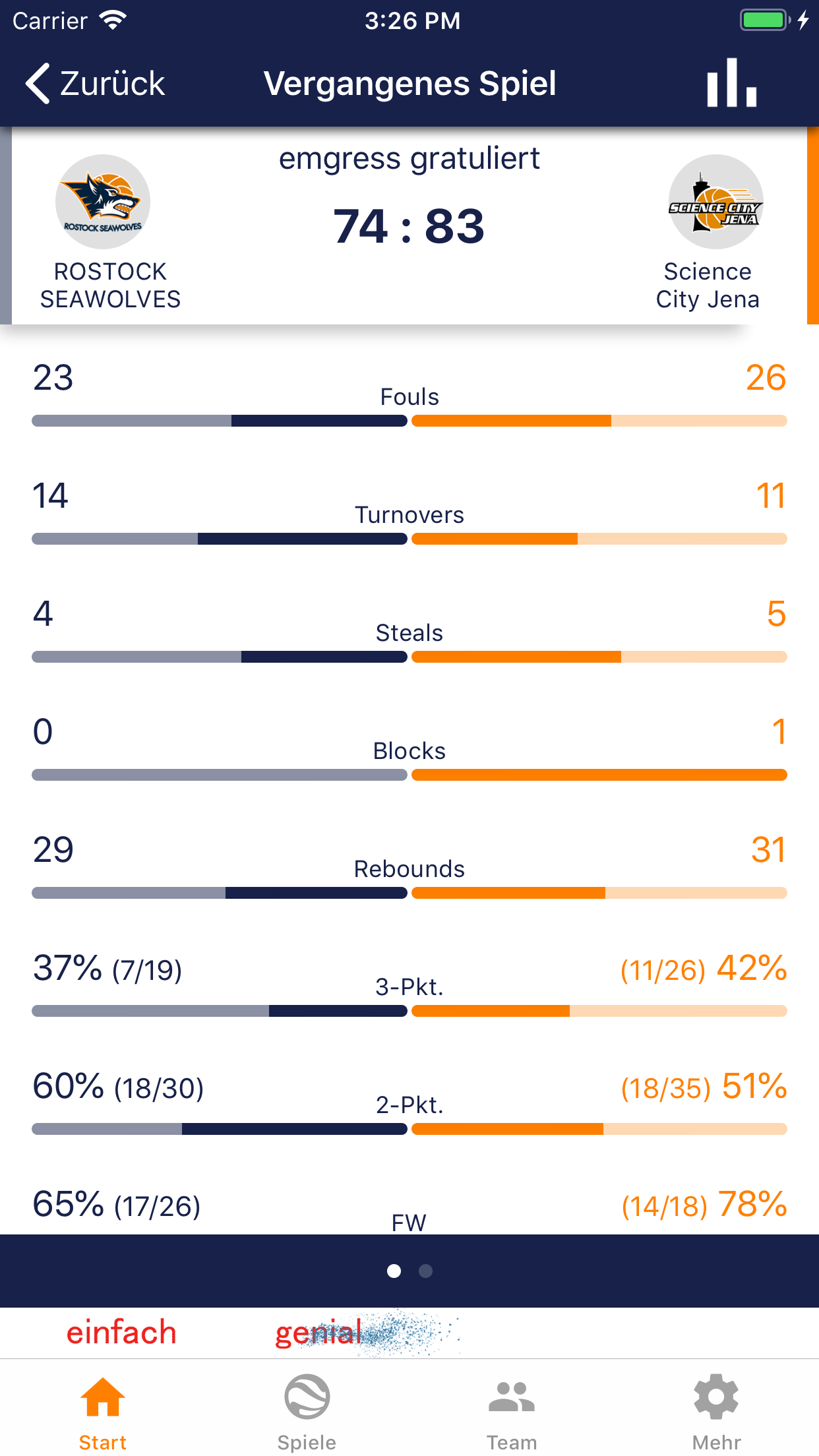Tap the Wi-Fi status icon

pyautogui.click(x=113, y=20)
